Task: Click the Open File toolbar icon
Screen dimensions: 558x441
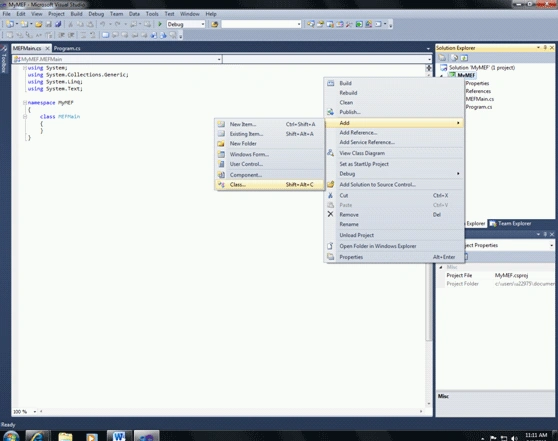Action: coord(38,24)
